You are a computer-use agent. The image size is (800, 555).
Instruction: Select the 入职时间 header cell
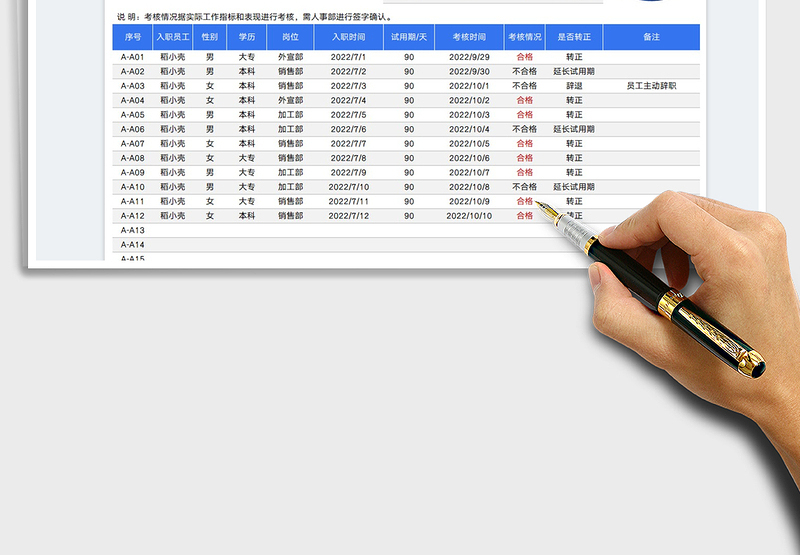coord(348,37)
